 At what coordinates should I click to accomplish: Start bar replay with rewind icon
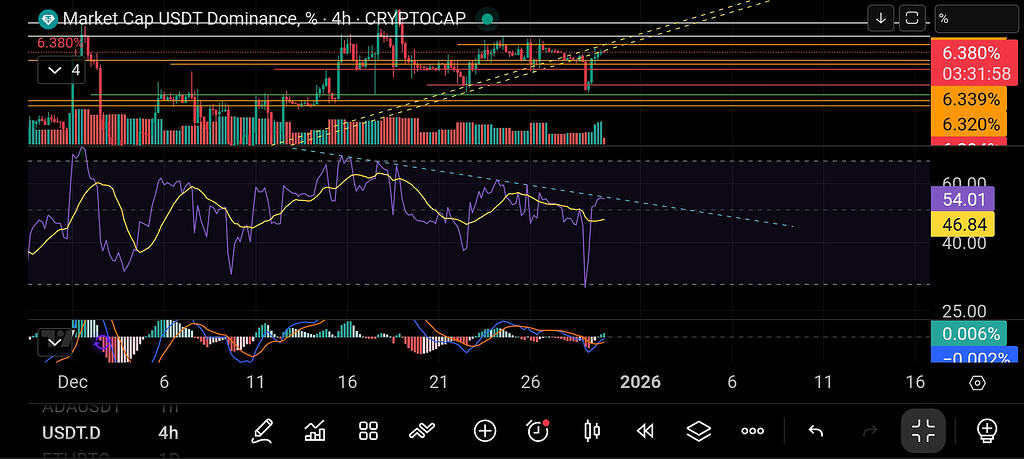coord(645,431)
